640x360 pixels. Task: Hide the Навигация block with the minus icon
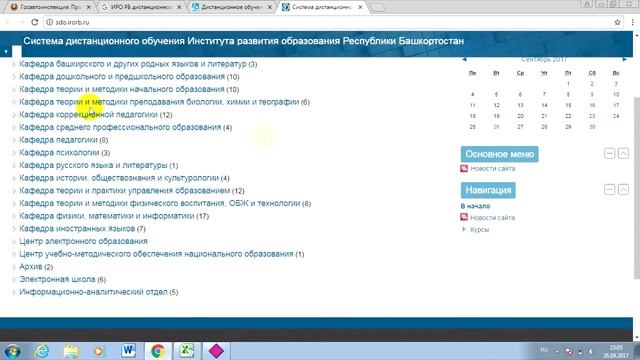609,189
